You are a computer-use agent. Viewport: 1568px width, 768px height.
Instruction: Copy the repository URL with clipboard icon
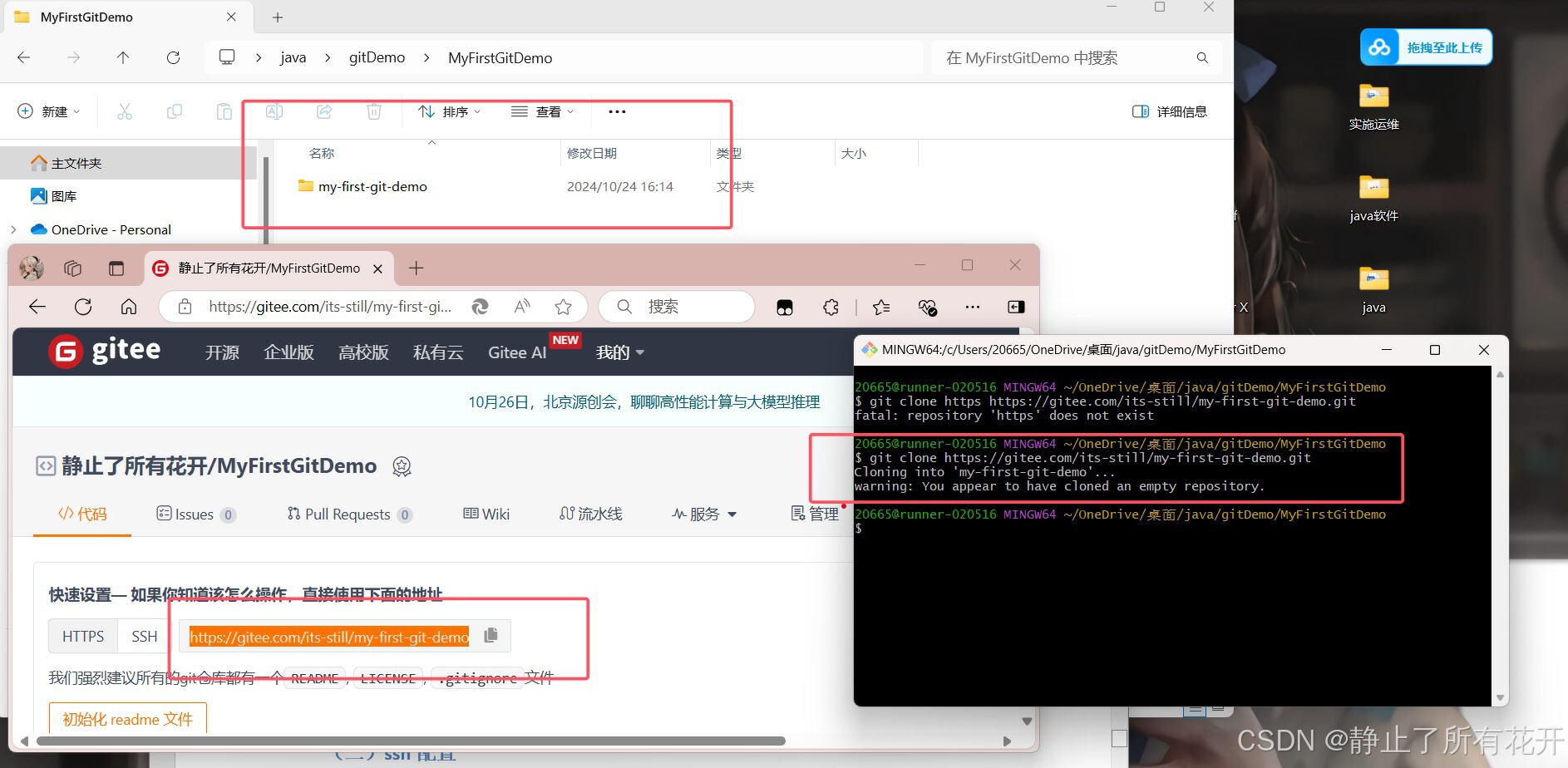click(x=491, y=635)
